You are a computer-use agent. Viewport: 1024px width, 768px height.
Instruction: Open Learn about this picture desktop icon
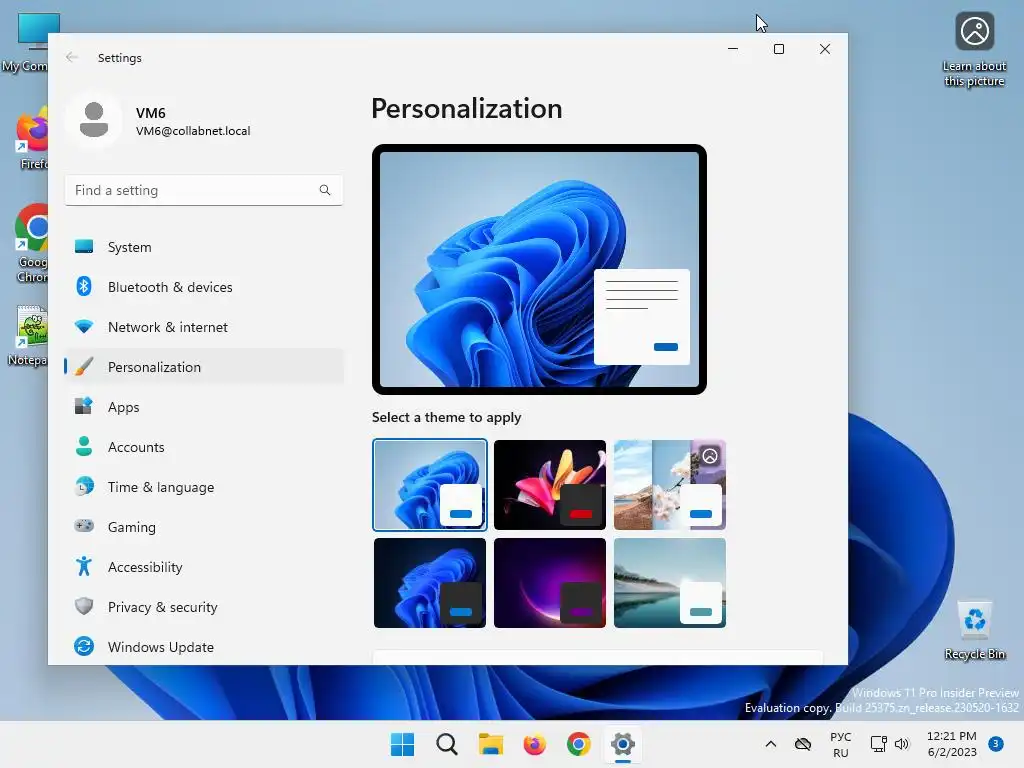click(974, 50)
